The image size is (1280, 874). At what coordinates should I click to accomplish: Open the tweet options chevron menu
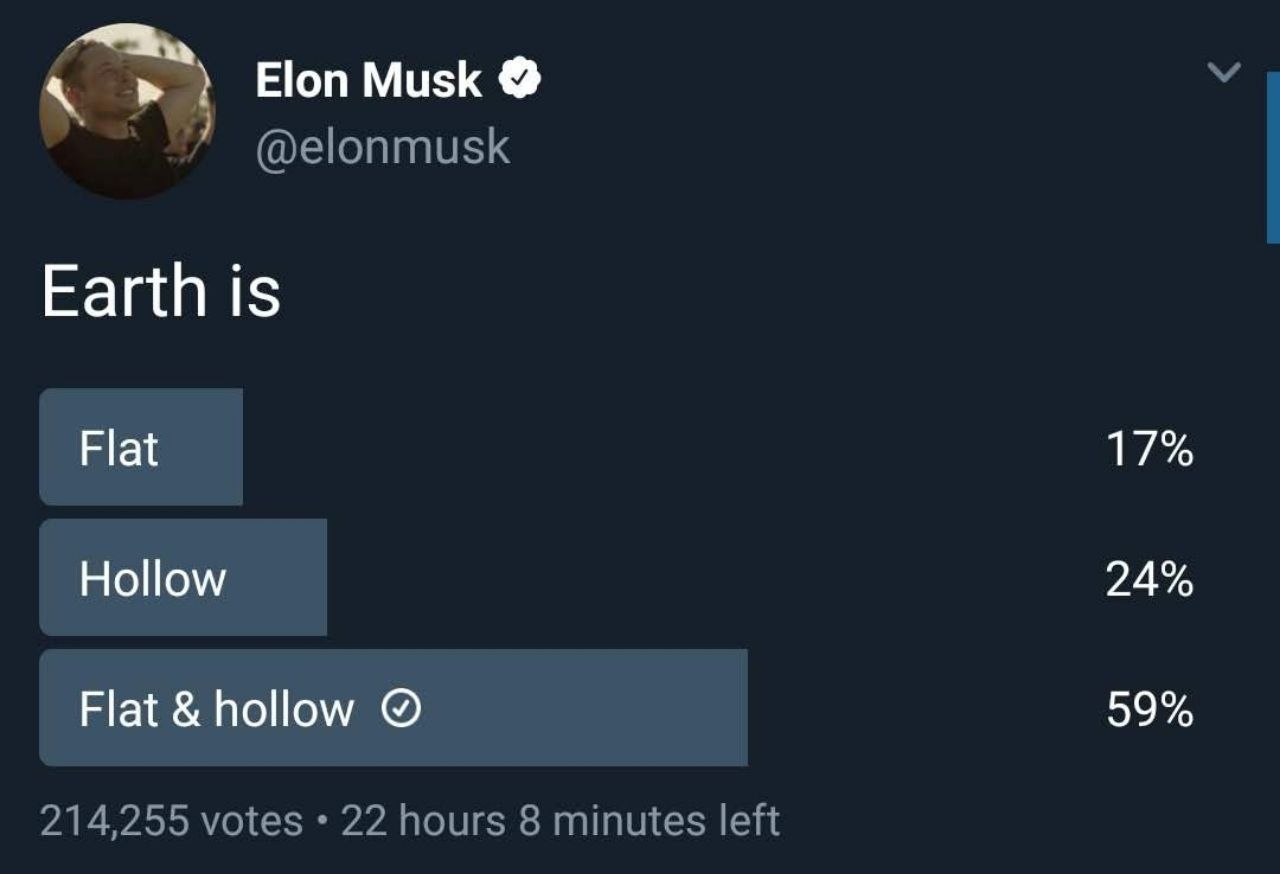1223,72
